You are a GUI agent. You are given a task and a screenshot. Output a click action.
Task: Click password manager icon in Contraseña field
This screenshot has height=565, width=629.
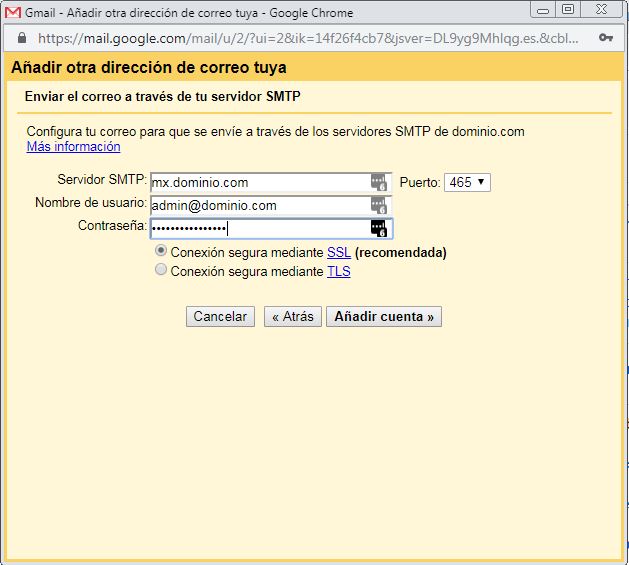[x=378, y=228]
